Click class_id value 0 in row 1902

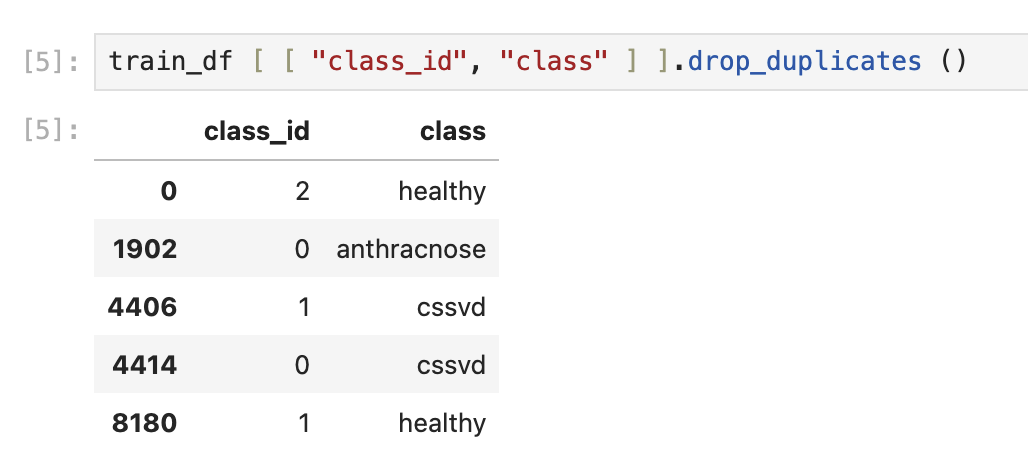[x=302, y=248]
